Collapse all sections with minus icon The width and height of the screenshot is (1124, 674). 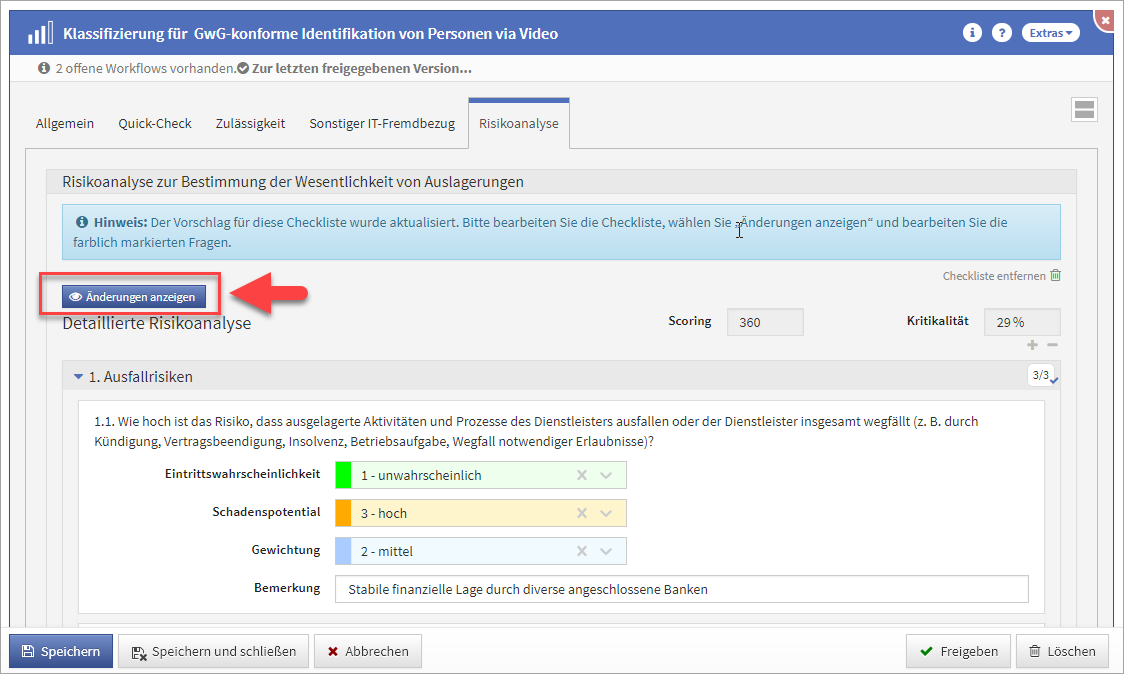click(1052, 345)
